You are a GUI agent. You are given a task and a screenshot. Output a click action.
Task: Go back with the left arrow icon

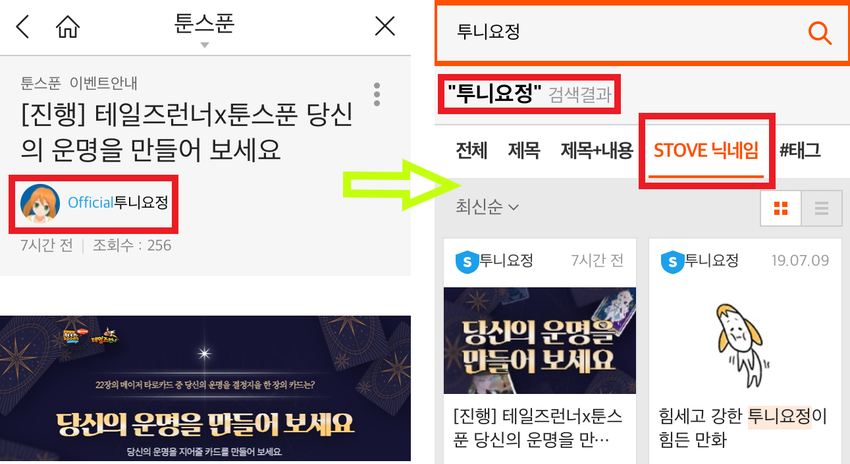tap(22, 27)
